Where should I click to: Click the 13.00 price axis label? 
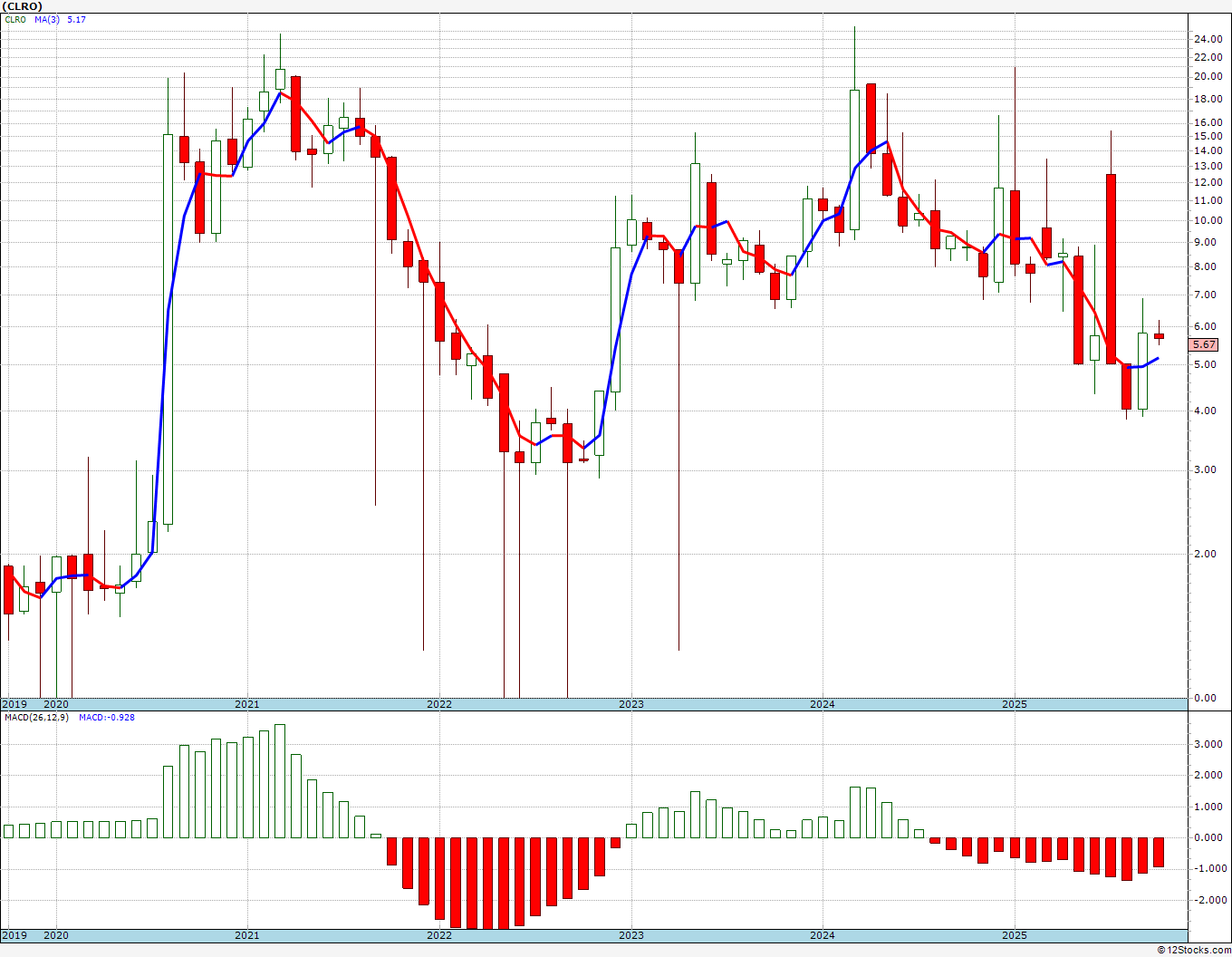pyautogui.click(x=1208, y=166)
